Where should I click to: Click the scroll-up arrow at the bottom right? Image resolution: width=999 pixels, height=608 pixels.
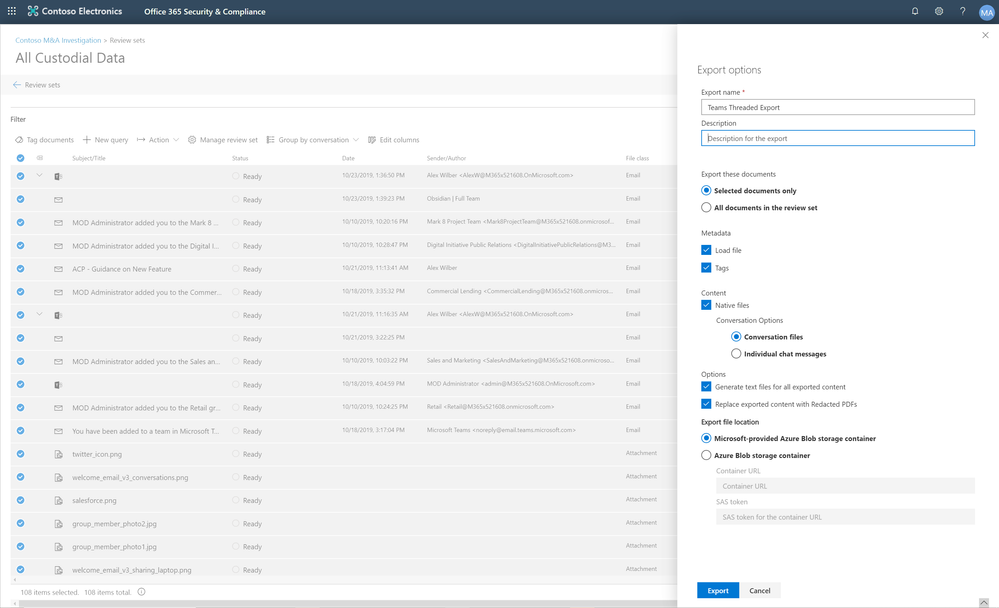coord(984,602)
